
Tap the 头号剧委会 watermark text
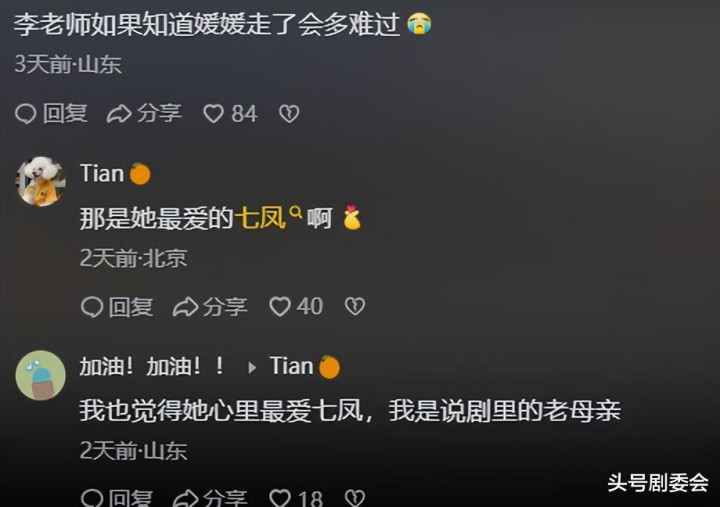tap(658, 483)
